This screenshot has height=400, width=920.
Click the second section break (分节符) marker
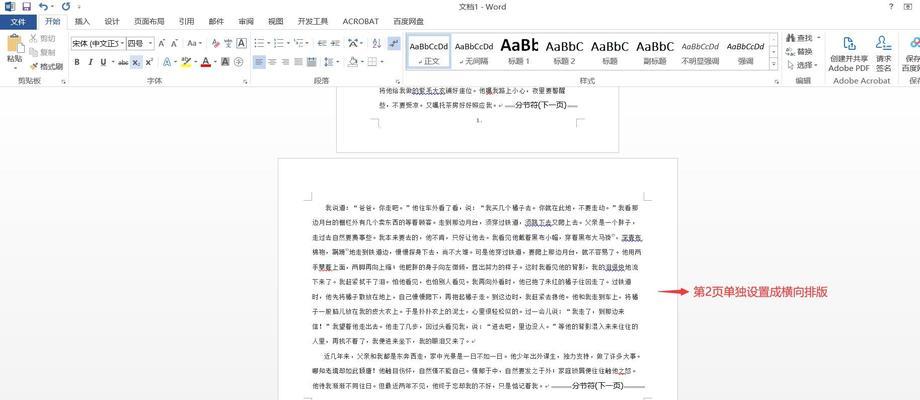click(x=597, y=385)
